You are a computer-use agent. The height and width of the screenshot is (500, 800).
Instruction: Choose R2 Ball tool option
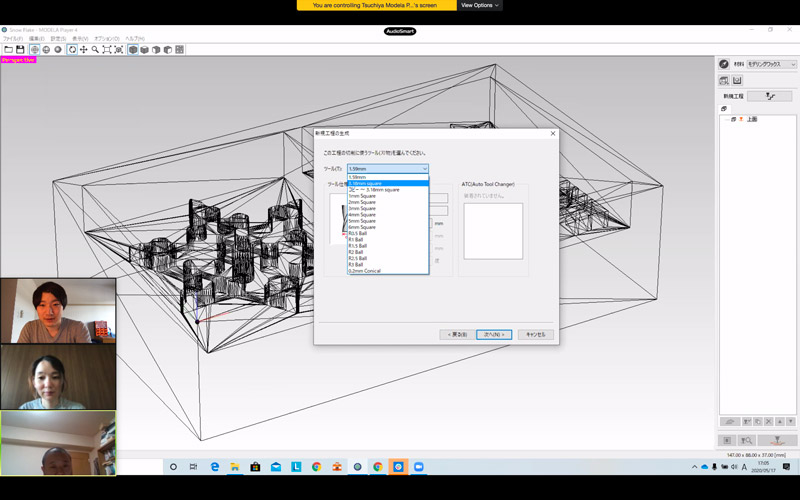tap(388, 252)
